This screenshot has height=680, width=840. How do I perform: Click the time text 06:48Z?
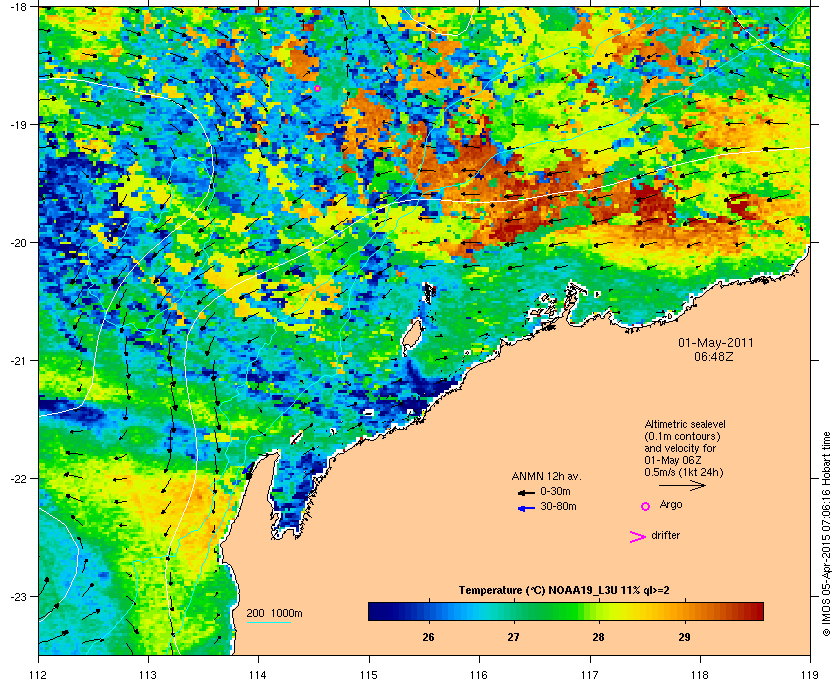[714, 356]
